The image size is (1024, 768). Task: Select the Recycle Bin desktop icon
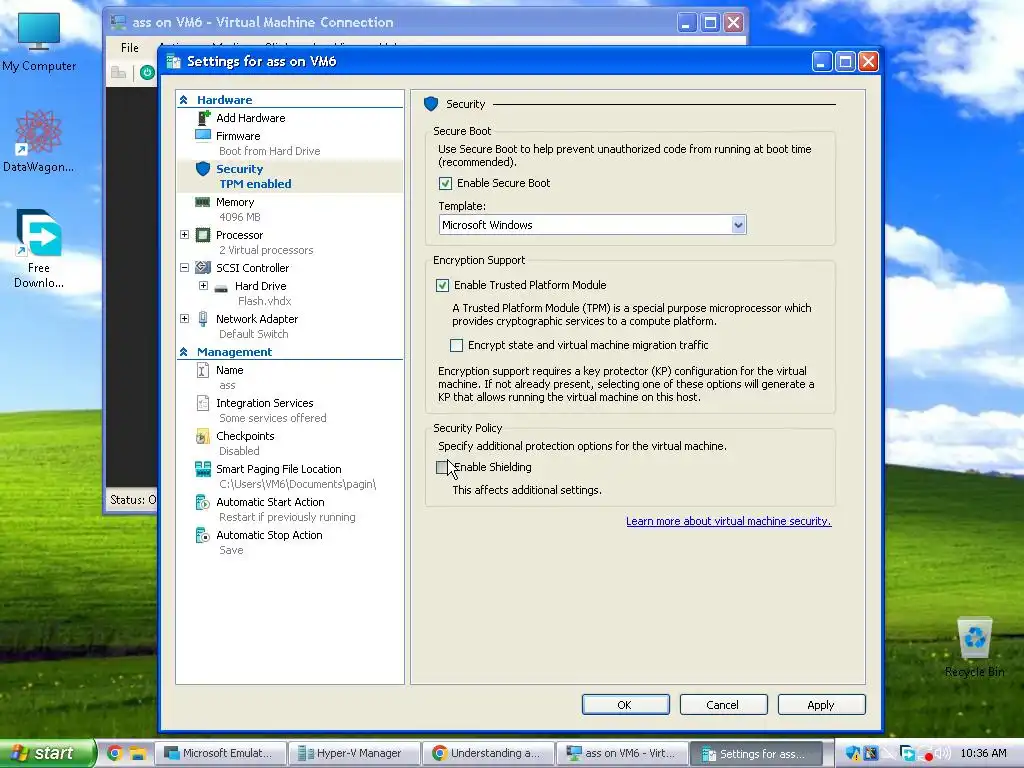pyautogui.click(x=975, y=647)
